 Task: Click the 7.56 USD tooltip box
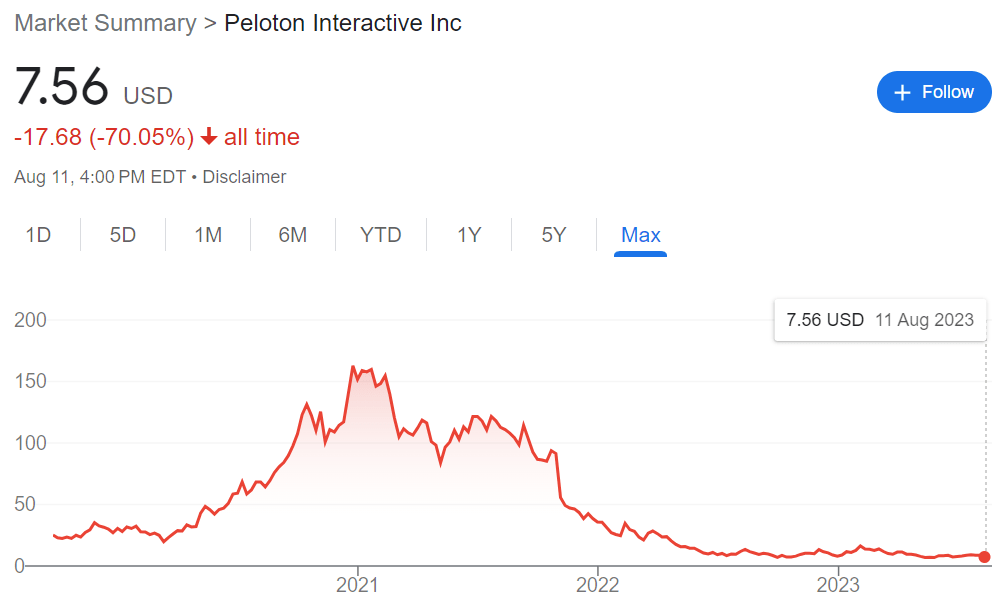880,320
